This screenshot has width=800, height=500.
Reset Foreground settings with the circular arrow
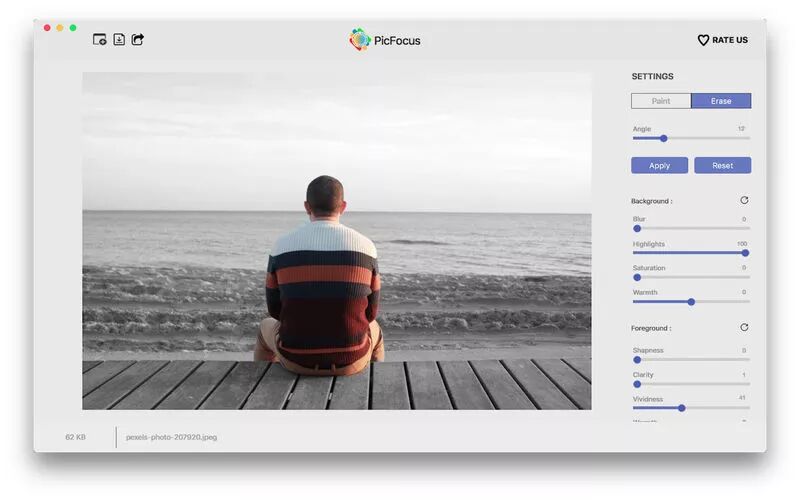tap(744, 327)
